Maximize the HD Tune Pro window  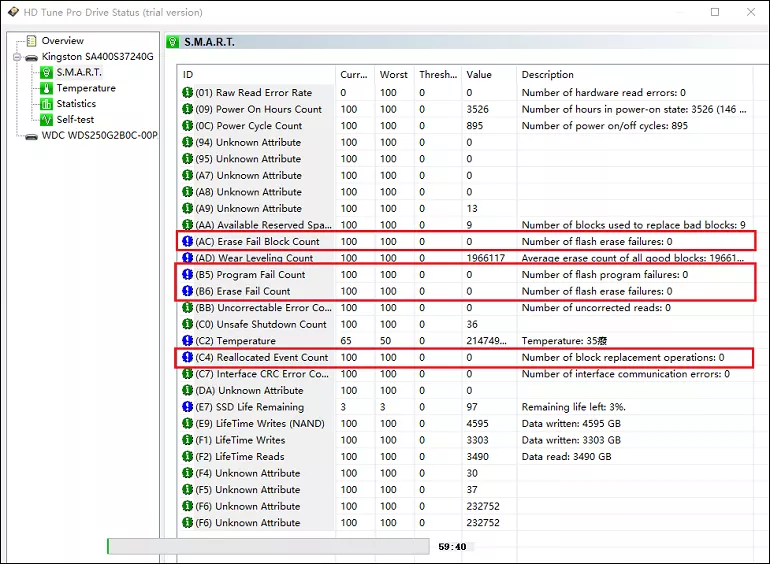pyautogui.click(x=715, y=12)
